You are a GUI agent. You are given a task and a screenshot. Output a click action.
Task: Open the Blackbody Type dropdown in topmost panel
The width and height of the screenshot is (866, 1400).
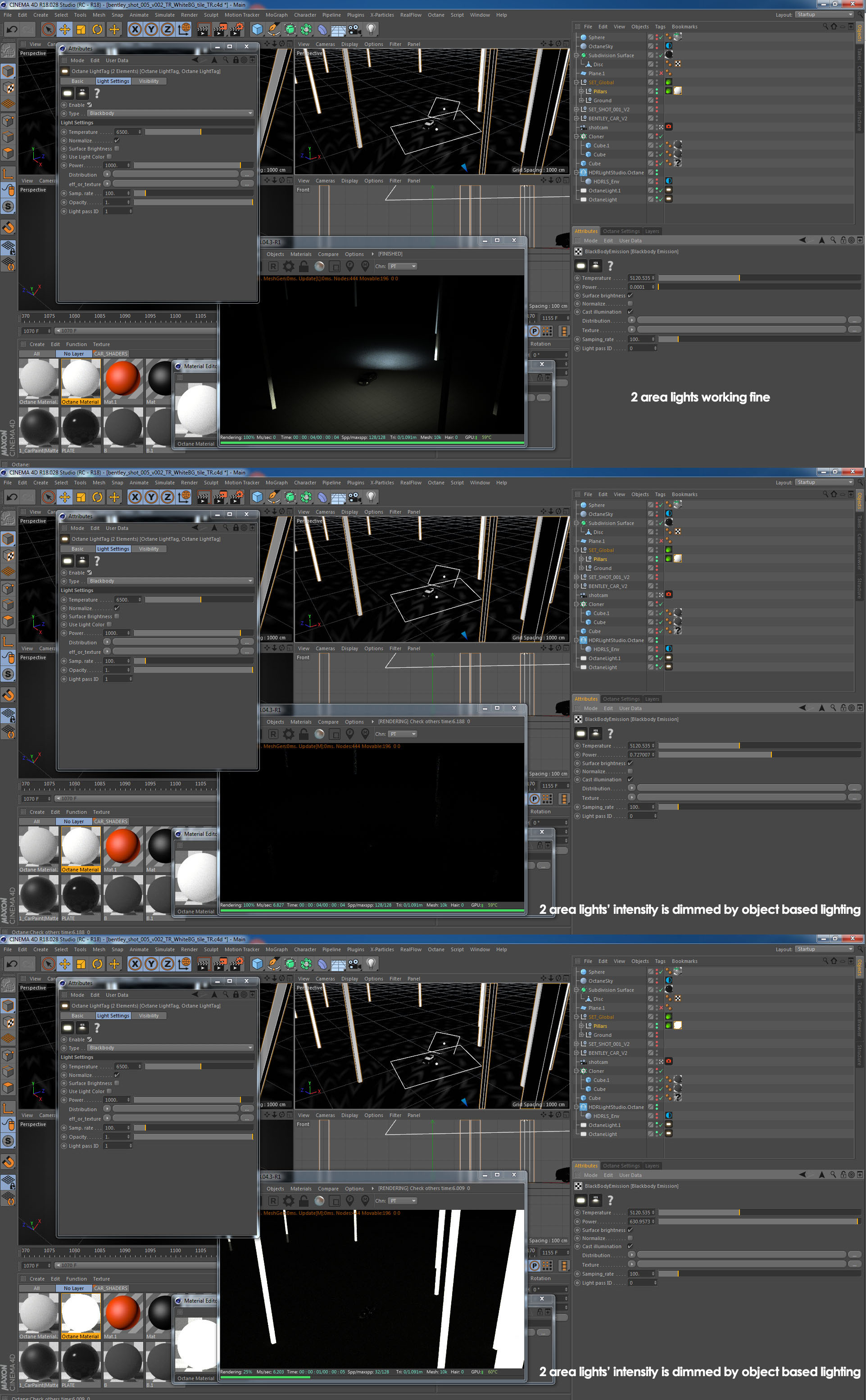point(170,114)
